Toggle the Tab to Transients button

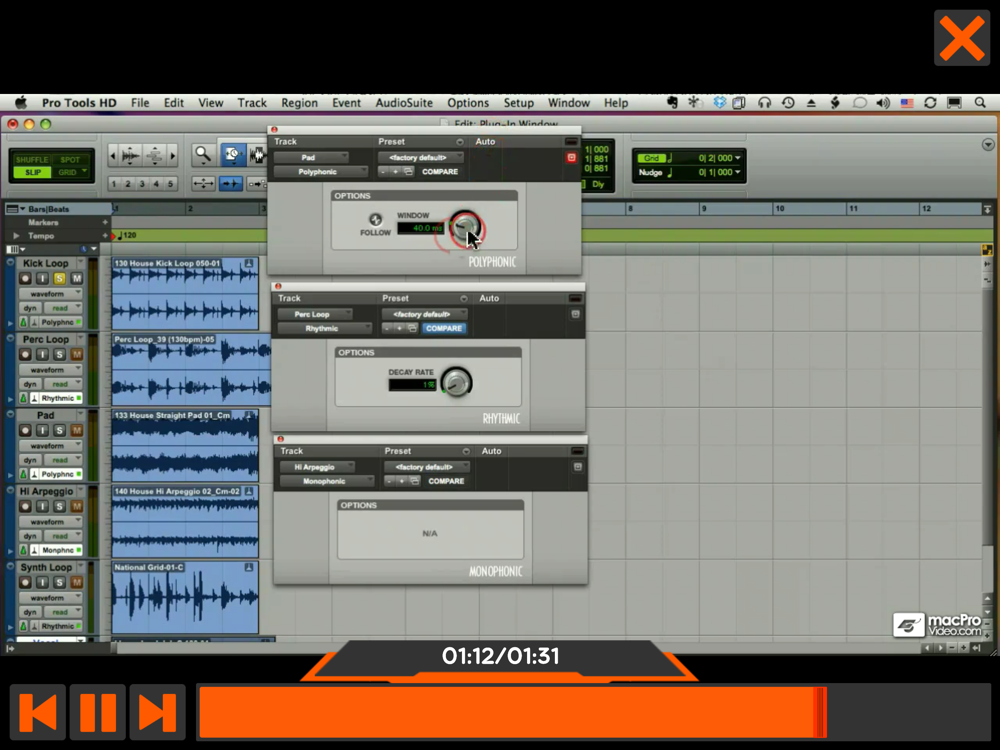click(x=230, y=184)
